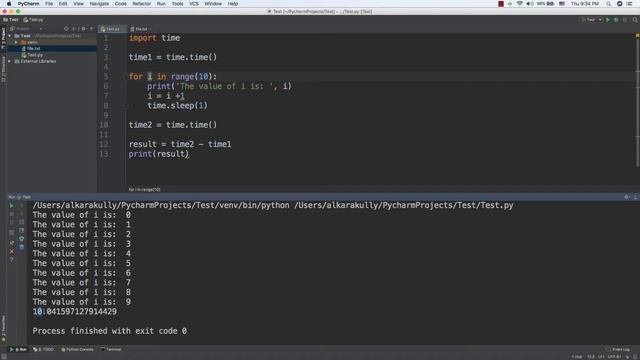Click the Test.py breadcrumb in navigation bar
Screen dimensions: 640x360
click(x=33, y=20)
